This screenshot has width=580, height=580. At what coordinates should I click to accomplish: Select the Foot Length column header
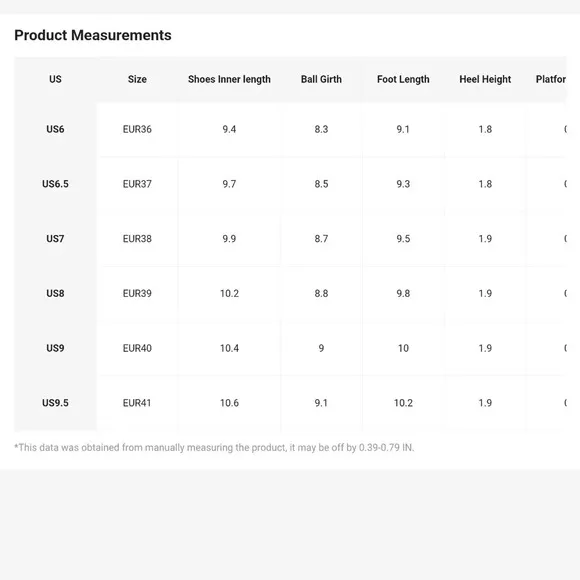pyautogui.click(x=403, y=79)
